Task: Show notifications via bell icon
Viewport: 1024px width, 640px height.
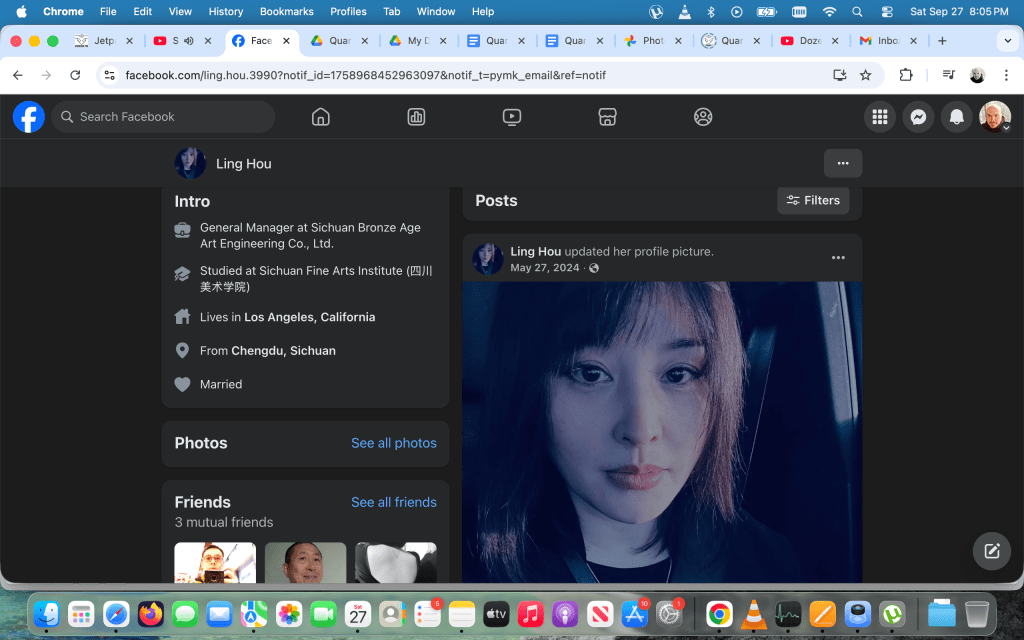Action: (956, 117)
